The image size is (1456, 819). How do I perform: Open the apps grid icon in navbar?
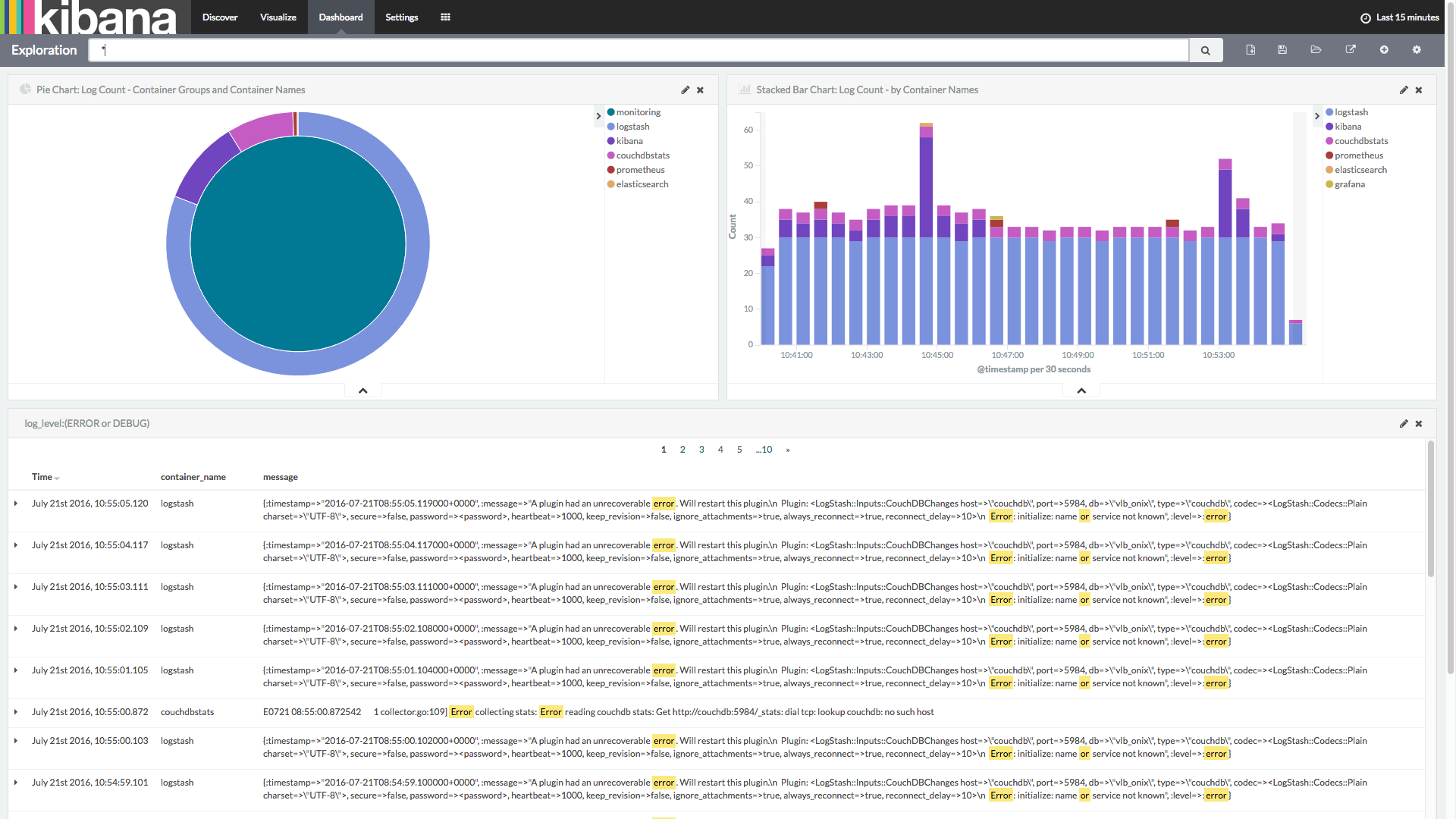tap(445, 17)
